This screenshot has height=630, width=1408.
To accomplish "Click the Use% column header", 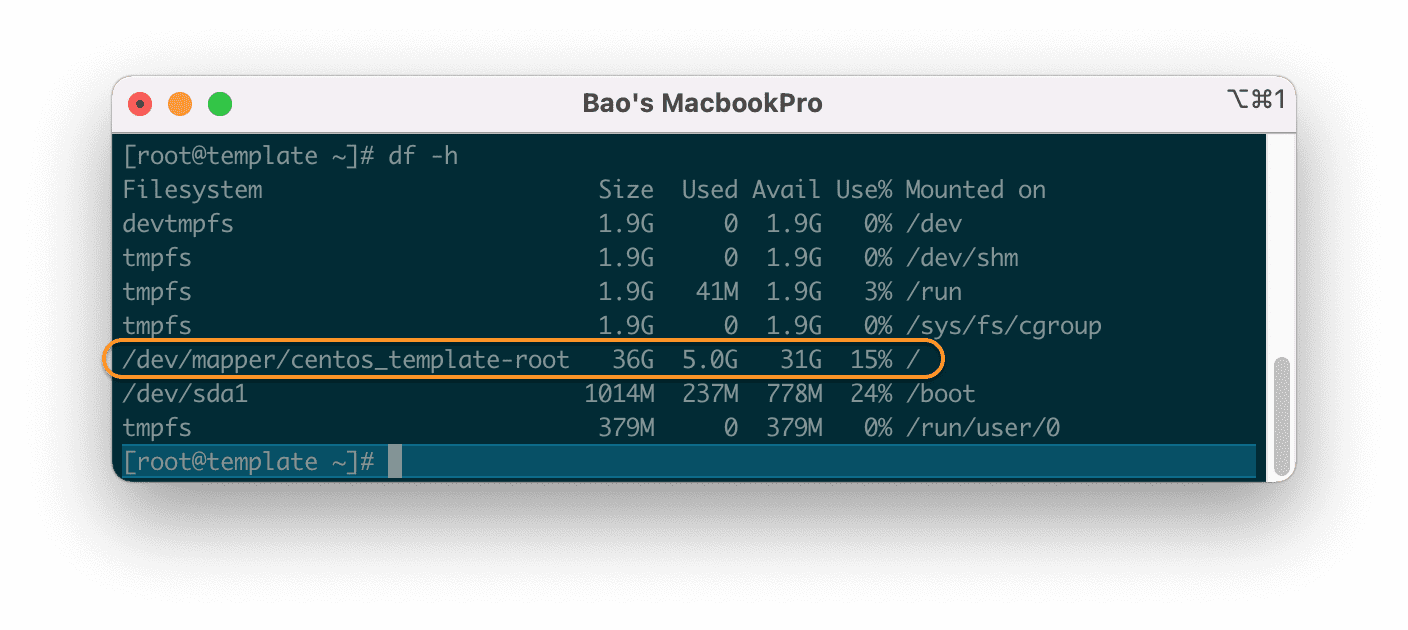I will point(864,190).
